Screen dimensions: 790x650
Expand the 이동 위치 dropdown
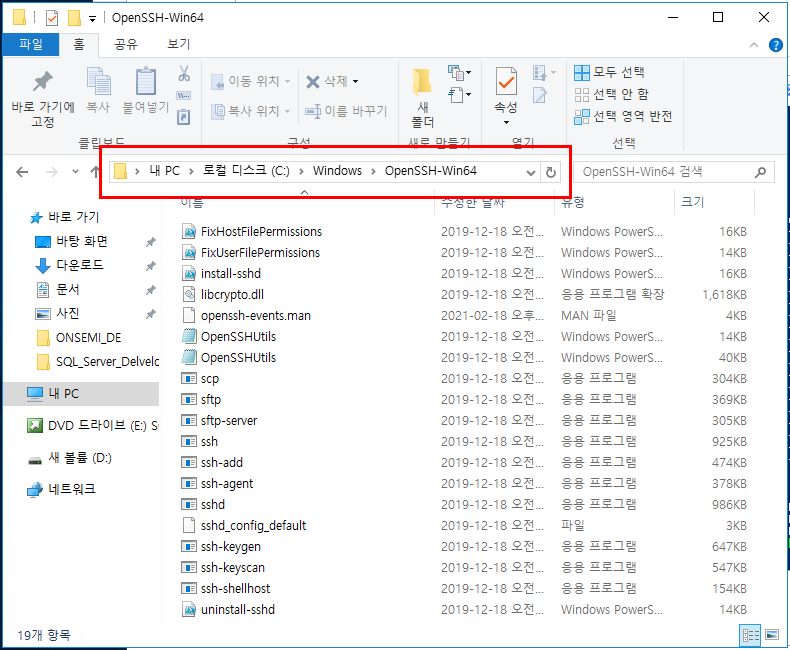[x=288, y=81]
